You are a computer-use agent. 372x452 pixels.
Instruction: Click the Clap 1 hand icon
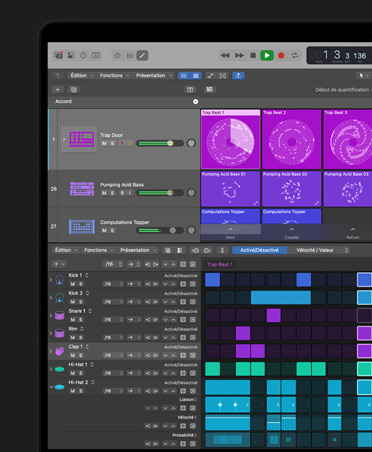coord(60,351)
